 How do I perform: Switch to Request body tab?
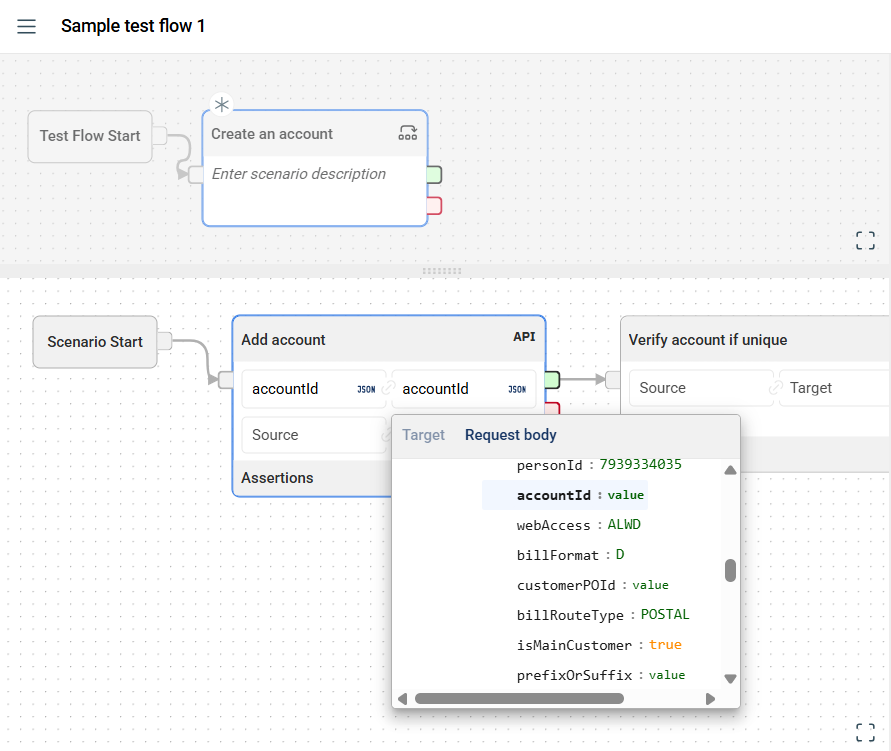point(510,435)
